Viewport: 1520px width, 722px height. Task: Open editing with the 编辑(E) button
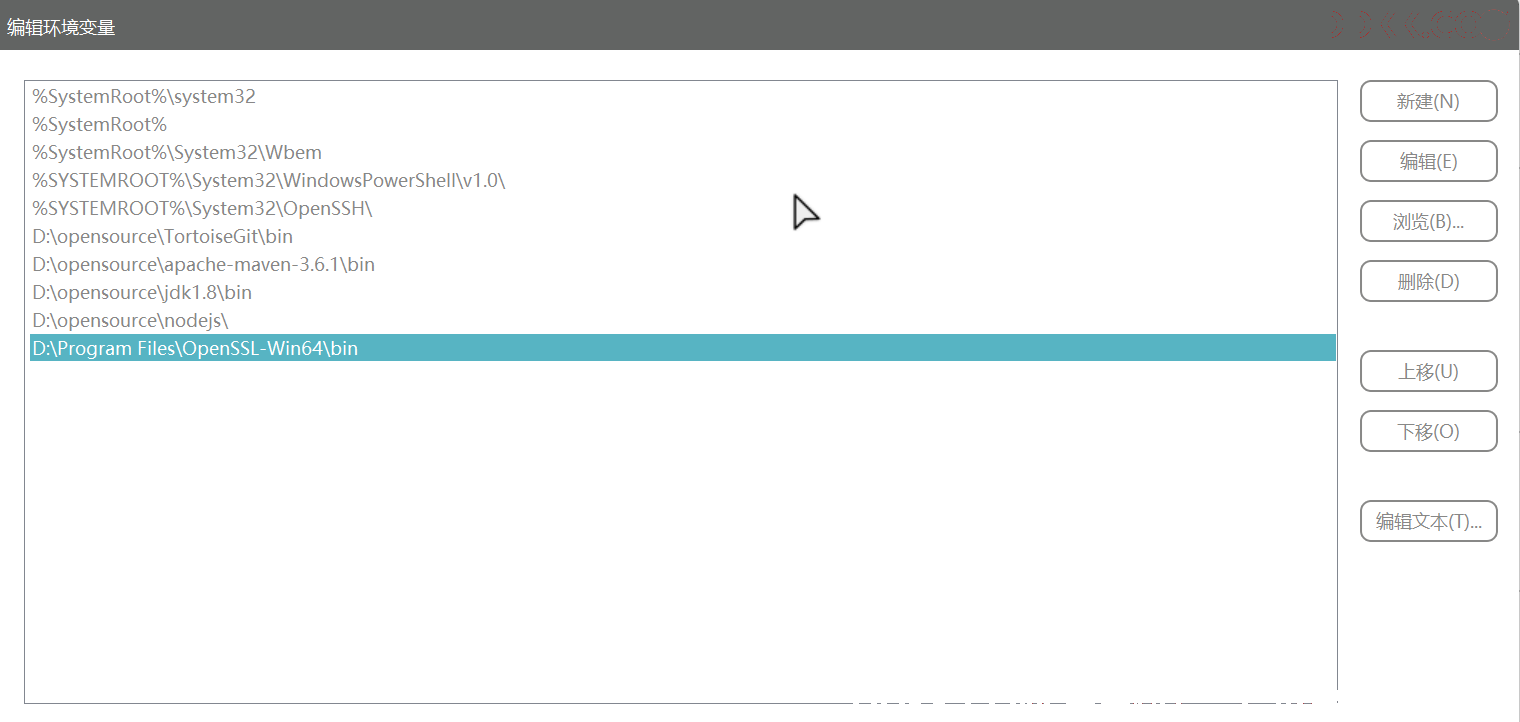tap(1428, 161)
